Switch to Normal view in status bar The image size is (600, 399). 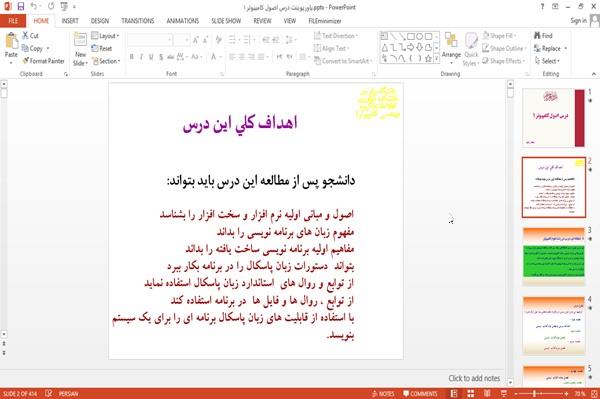click(x=454, y=394)
